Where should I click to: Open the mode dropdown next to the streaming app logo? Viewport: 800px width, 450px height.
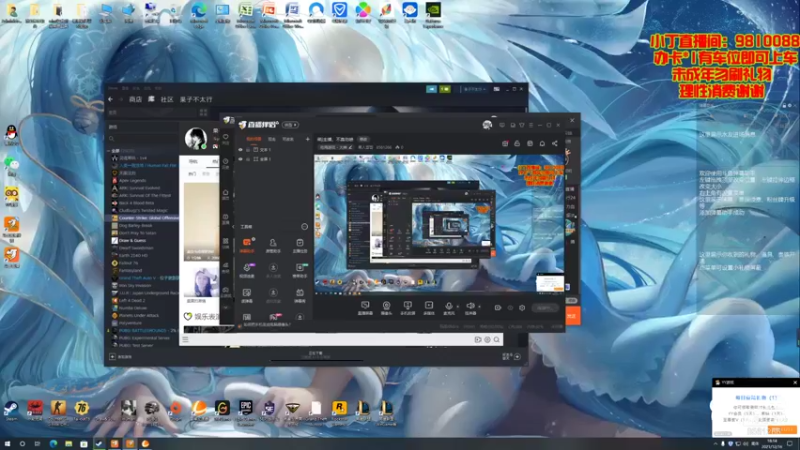(290, 125)
